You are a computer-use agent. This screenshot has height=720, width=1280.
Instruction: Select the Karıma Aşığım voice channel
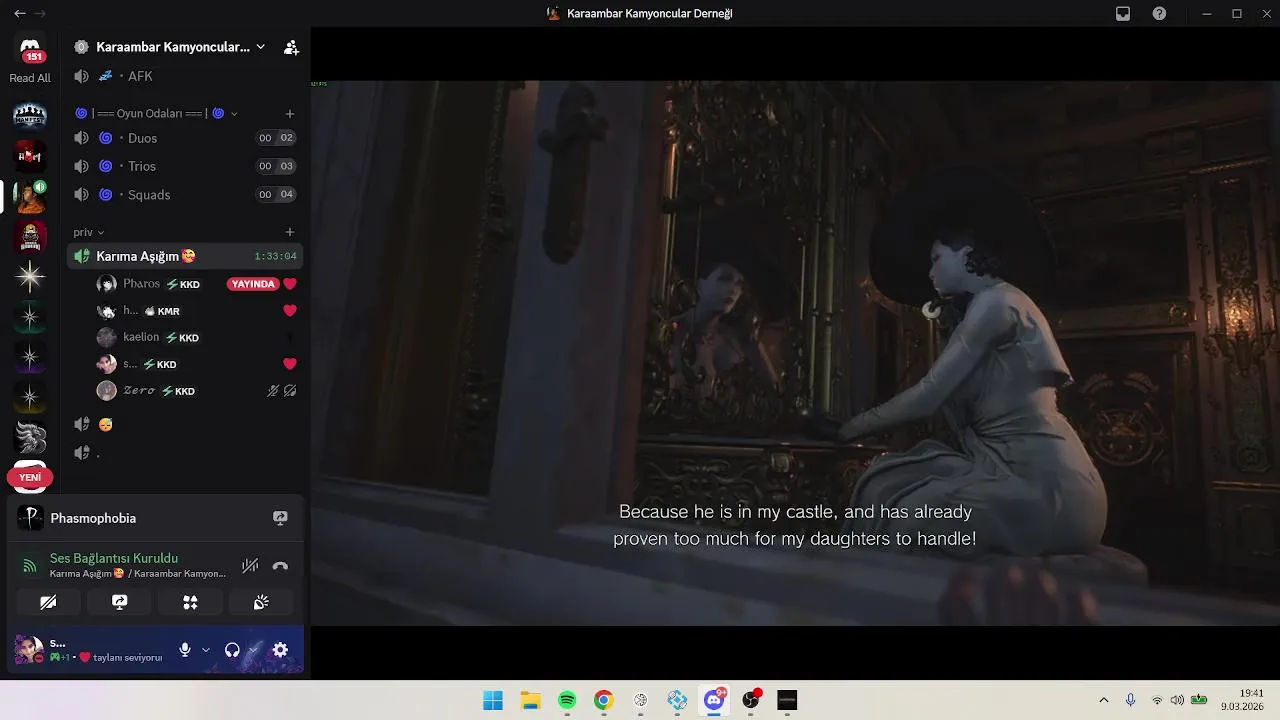click(185, 256)
